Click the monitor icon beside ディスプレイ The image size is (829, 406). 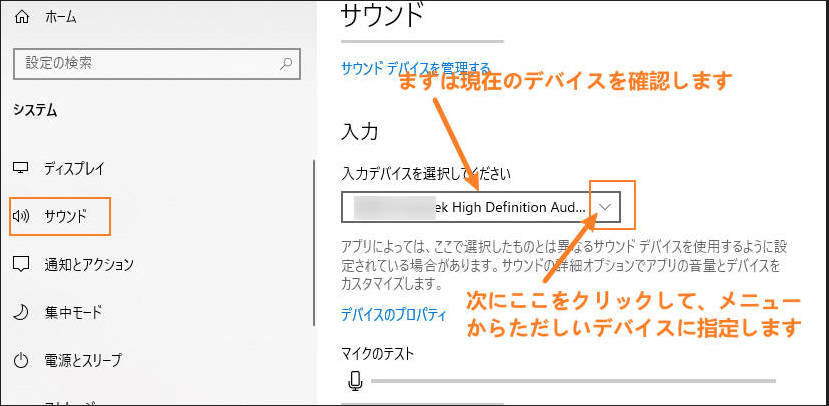point(21,169)
